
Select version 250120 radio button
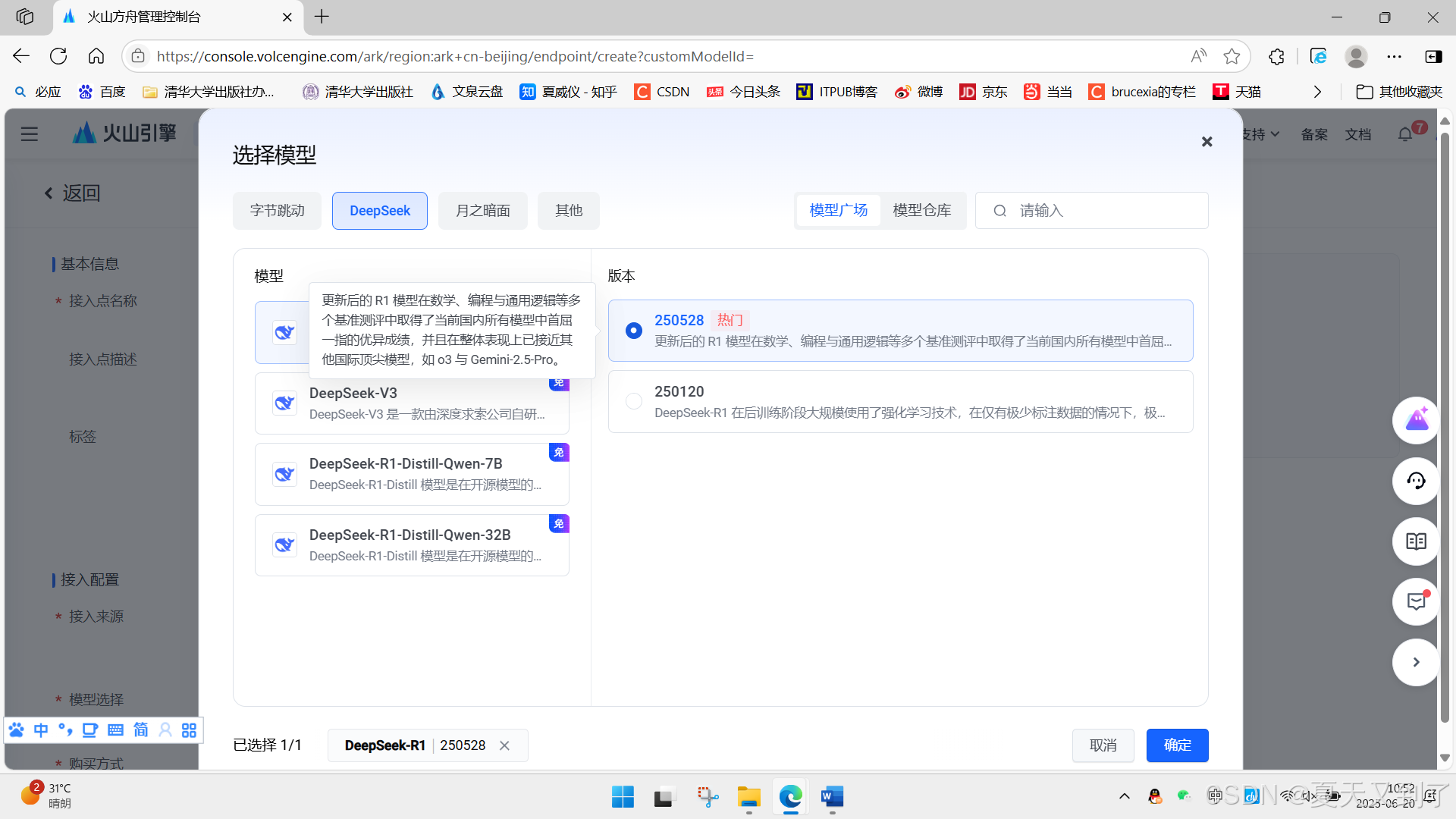coord(634,401)
